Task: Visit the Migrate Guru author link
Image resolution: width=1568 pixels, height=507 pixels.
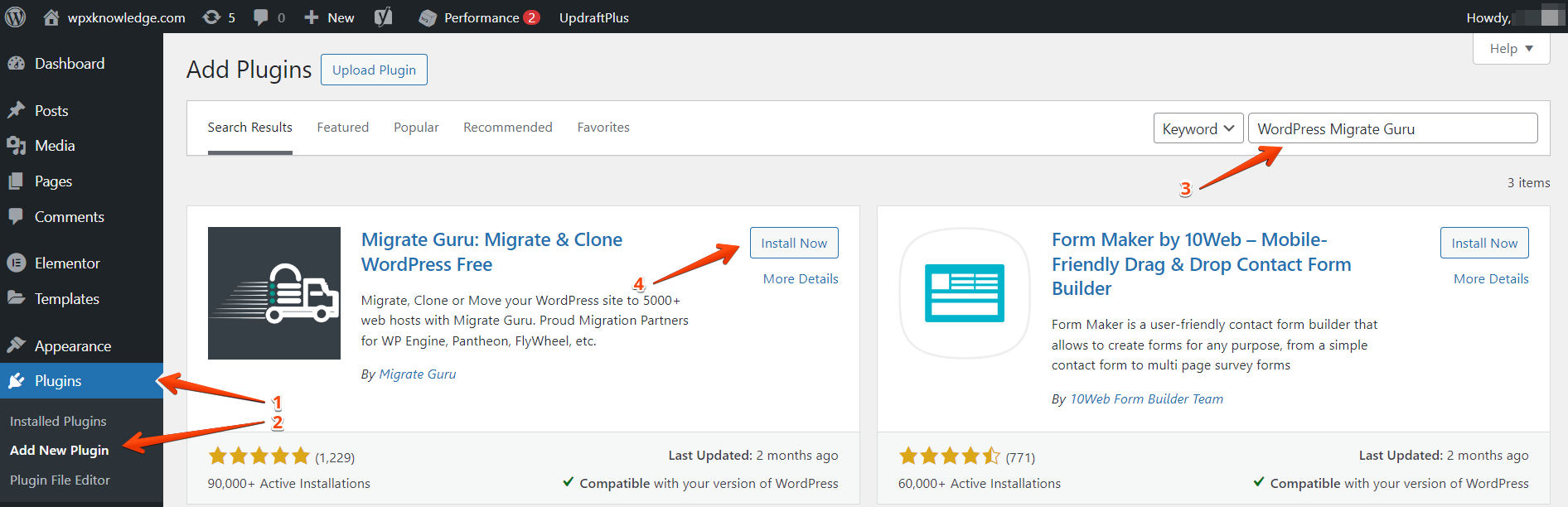Action: pyautogui.click(x=418, y=374)
